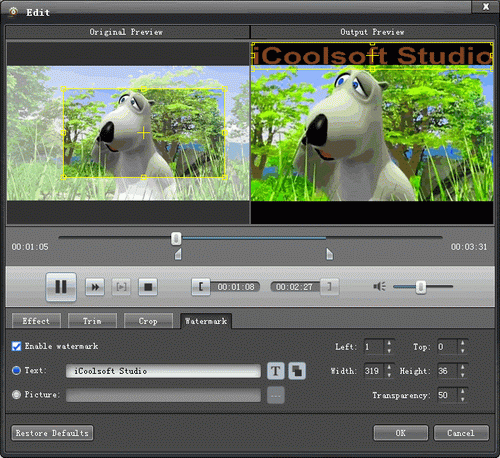Click the Picture path input field

click(163, 395)
